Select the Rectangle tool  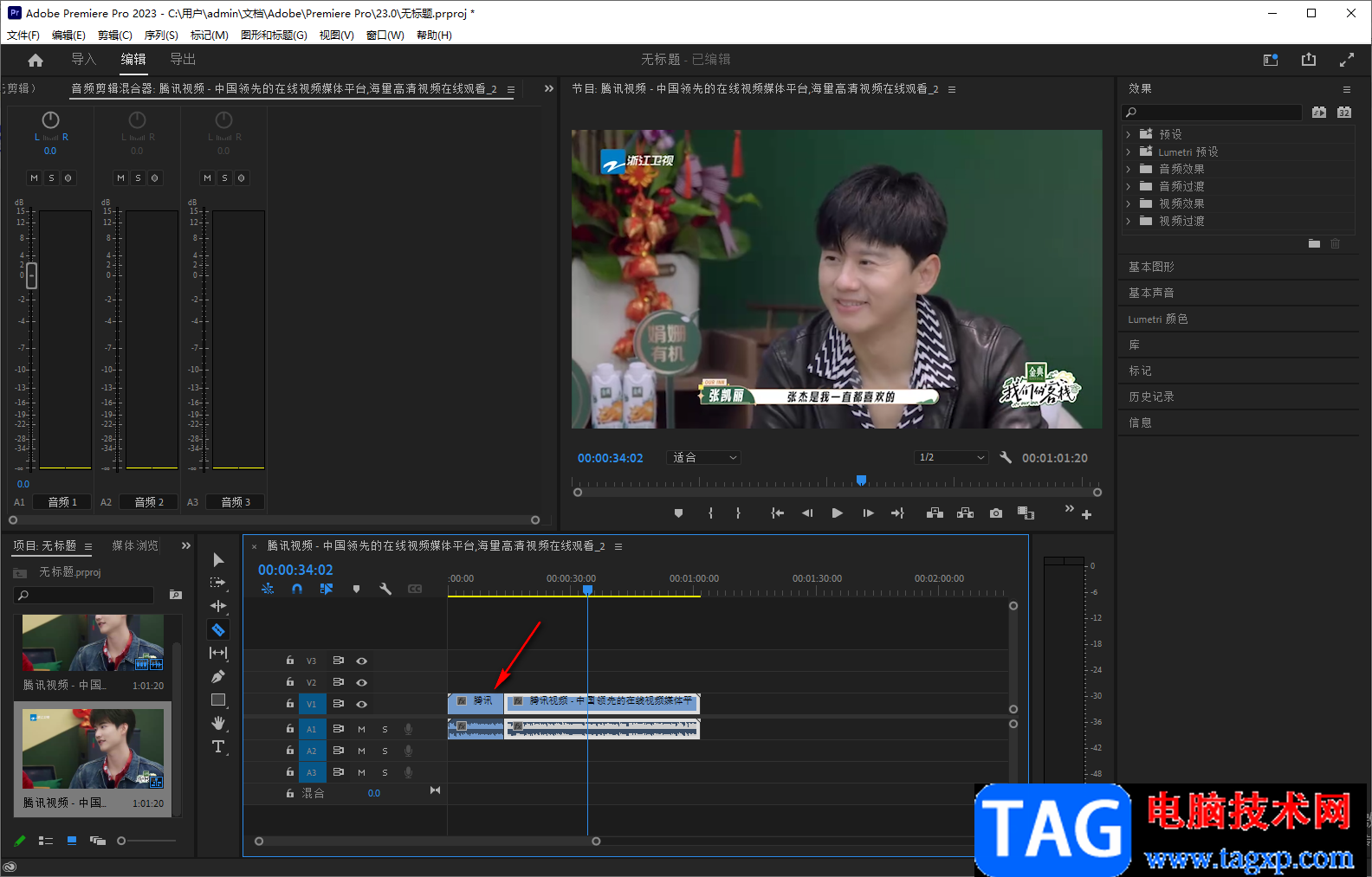coord(218,700)
